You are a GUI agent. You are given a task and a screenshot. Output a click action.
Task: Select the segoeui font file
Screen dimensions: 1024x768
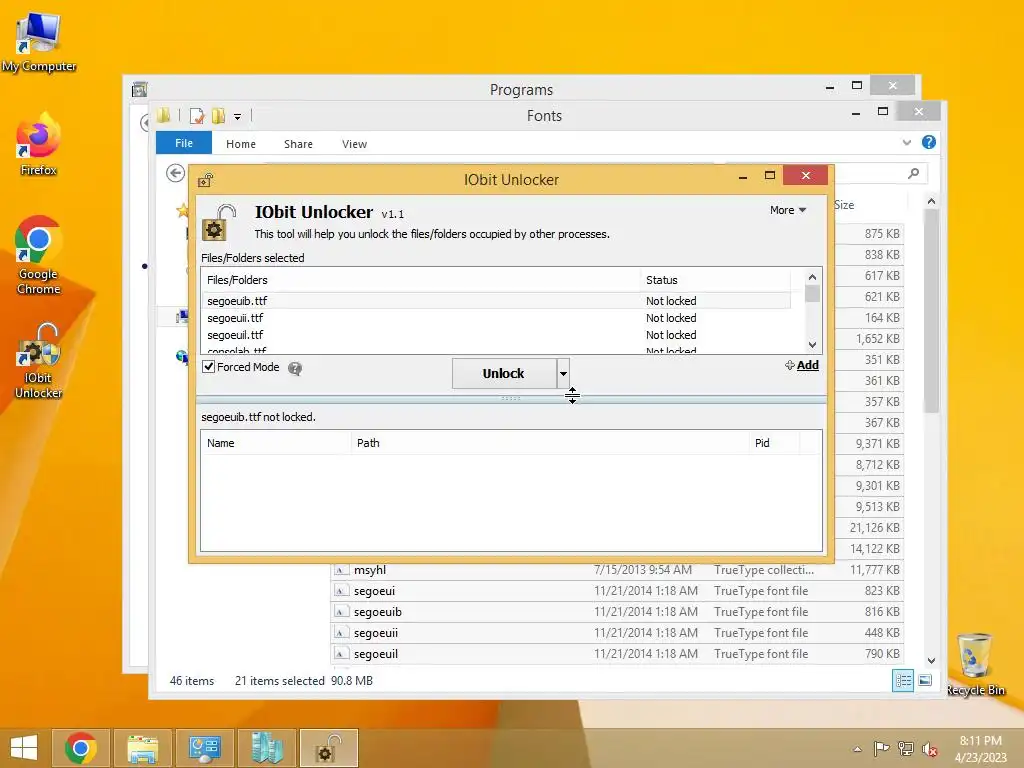click(617, 591)
